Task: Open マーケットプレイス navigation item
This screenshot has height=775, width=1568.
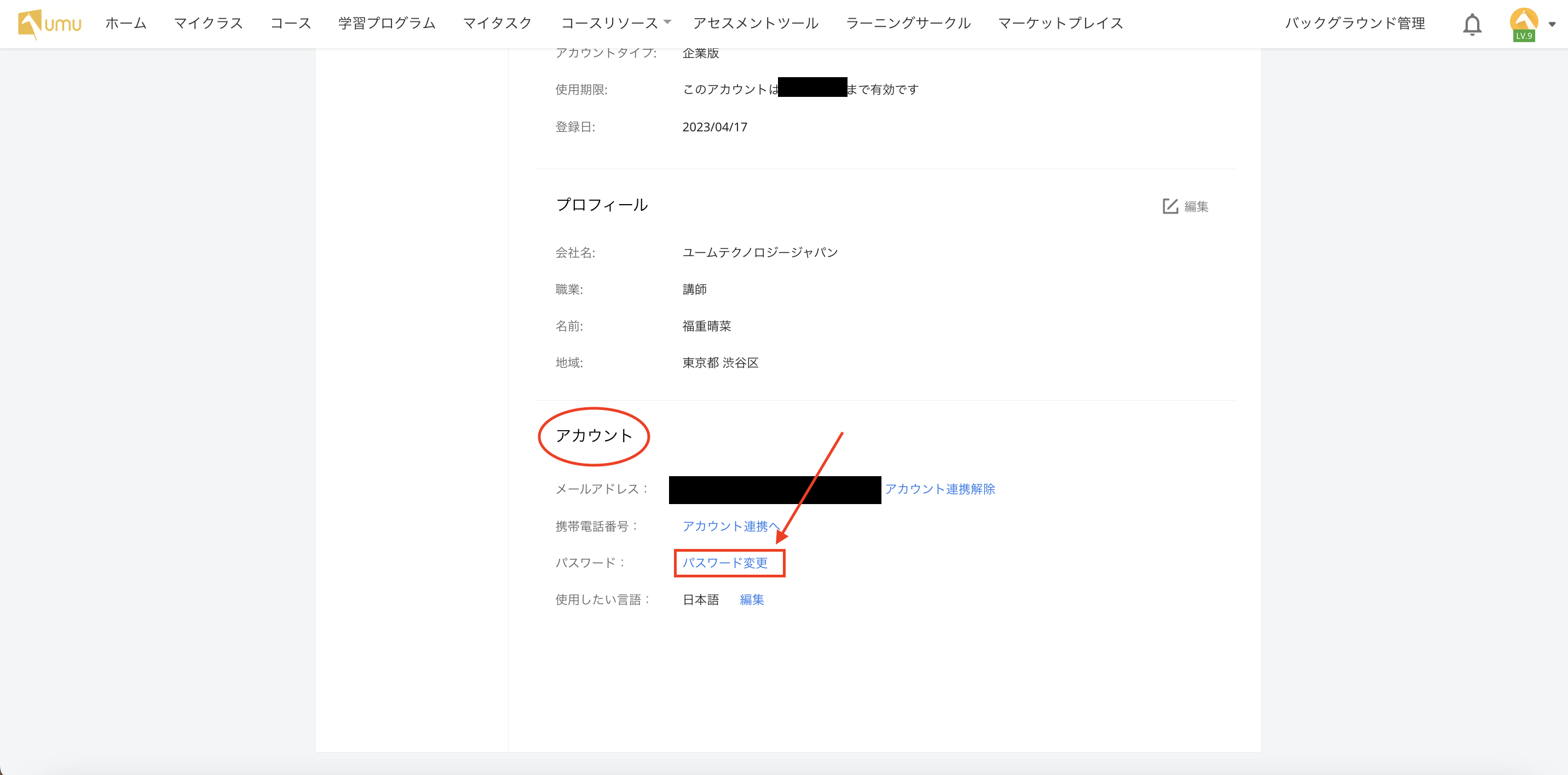Action: click(x=1060, y=23)
